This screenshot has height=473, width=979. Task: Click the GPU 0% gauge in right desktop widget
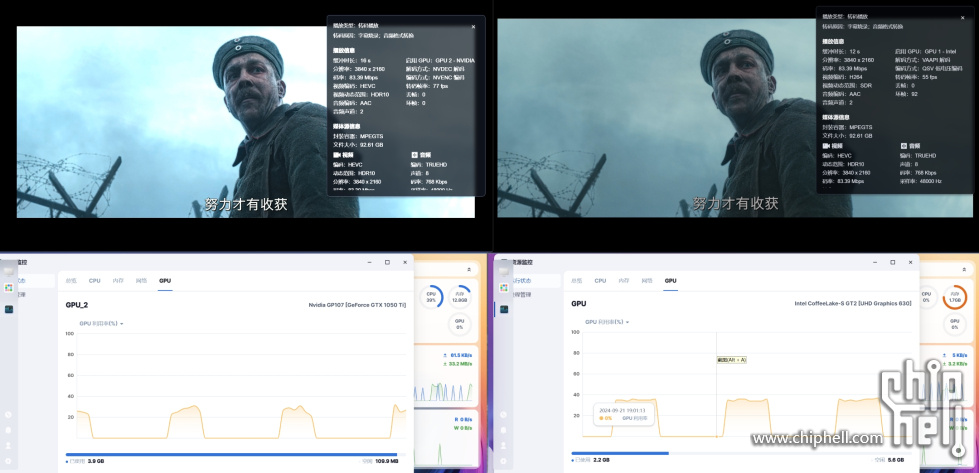click(x=955, y=324)
